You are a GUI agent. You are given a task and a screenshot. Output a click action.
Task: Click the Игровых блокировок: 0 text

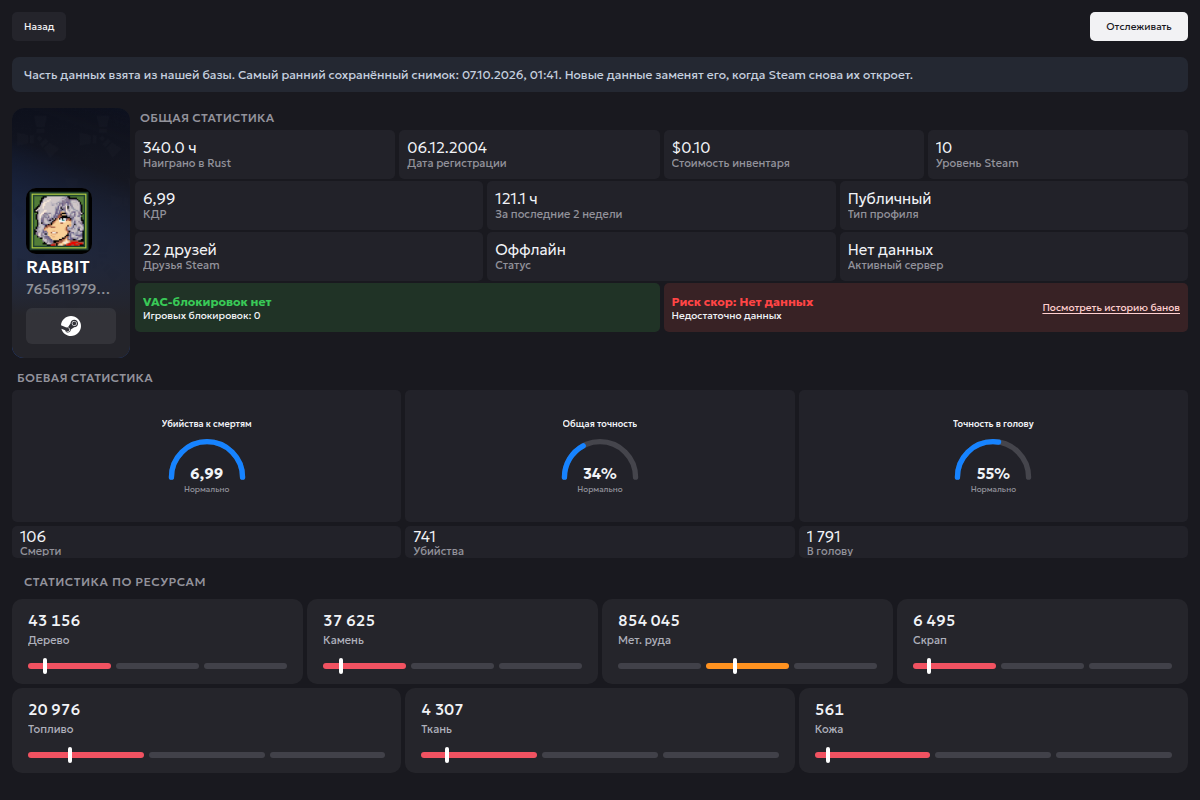tap(202, 316)
